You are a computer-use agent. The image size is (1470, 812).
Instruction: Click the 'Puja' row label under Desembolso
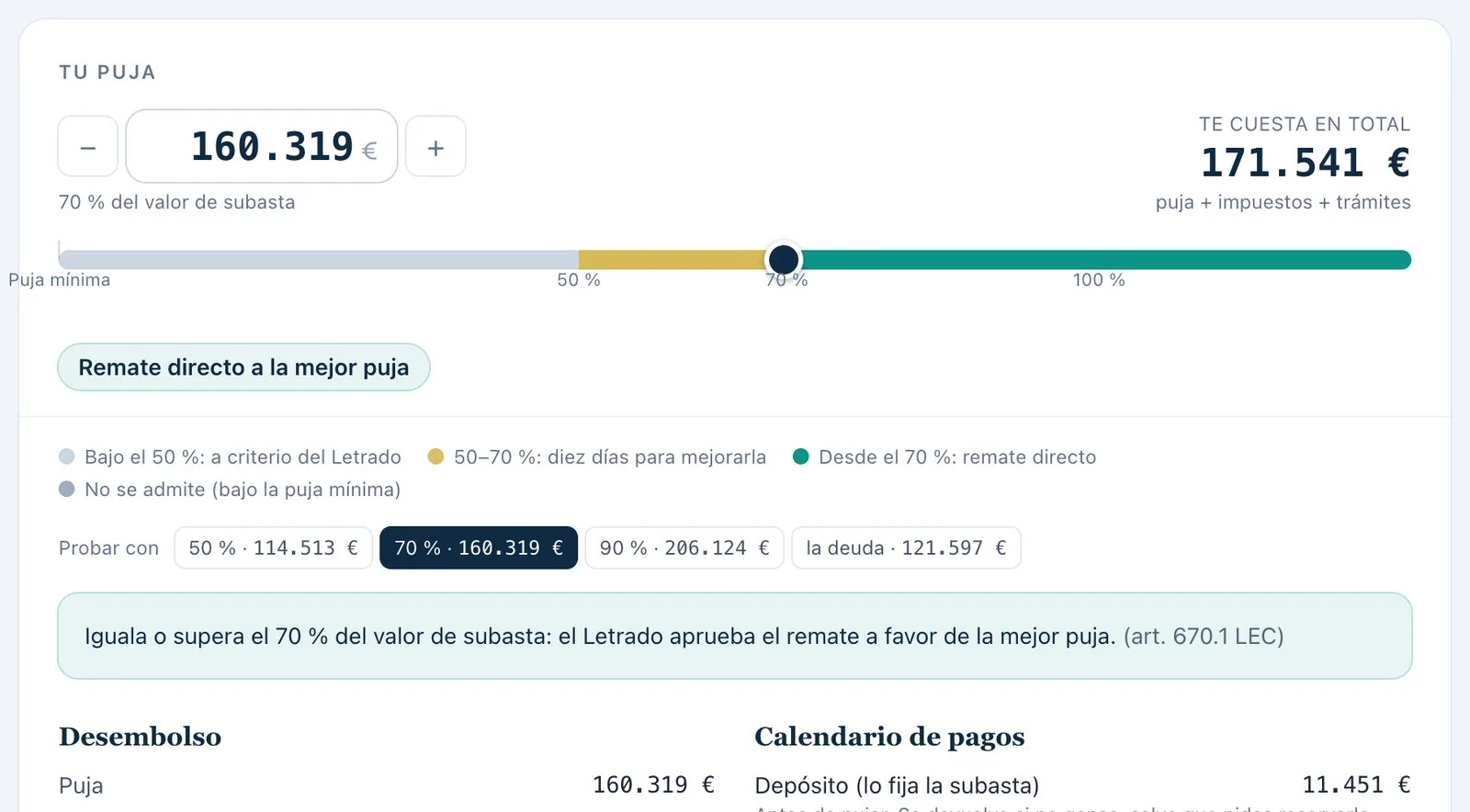81,785
